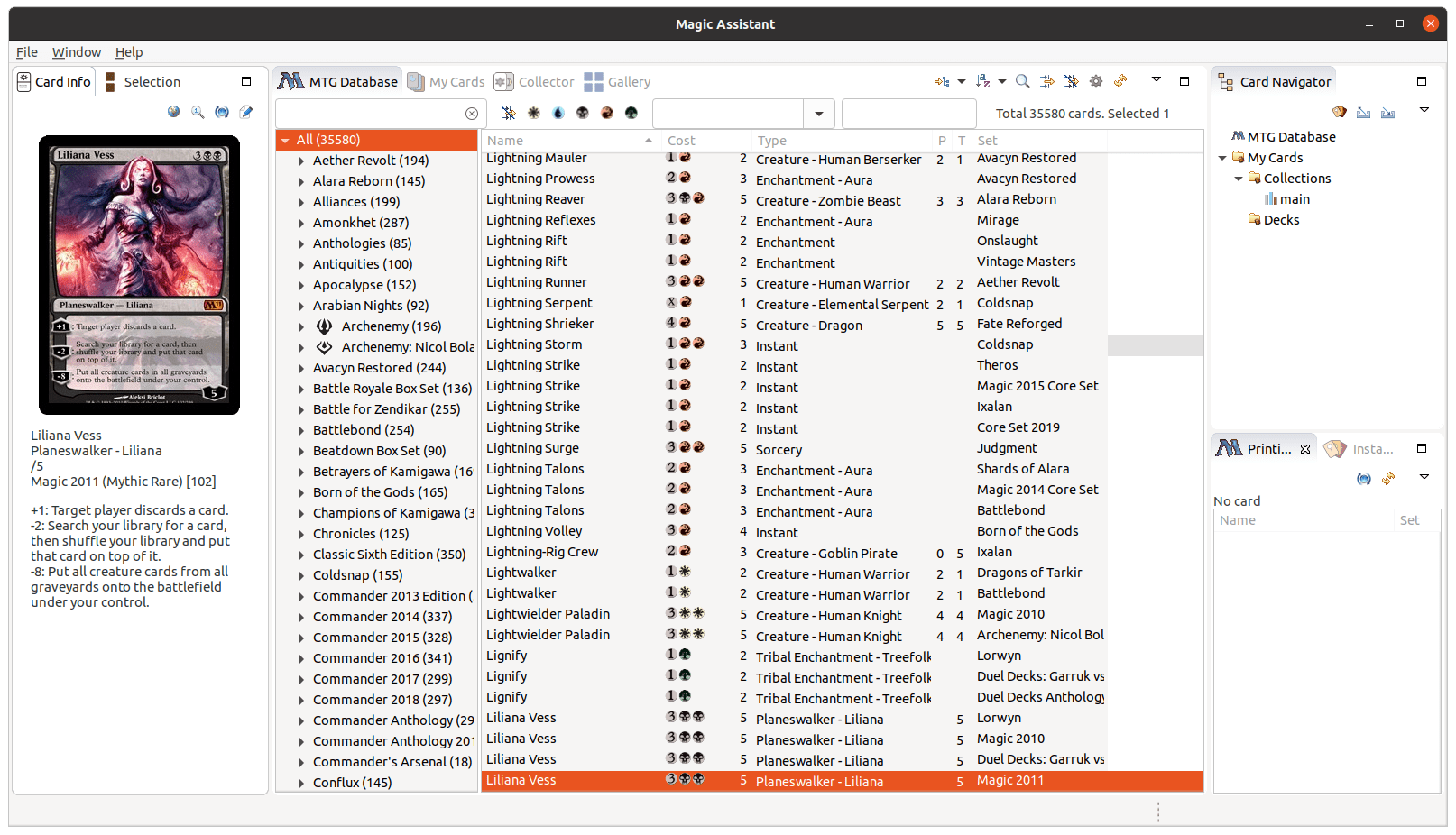Switch to the Instances tab
Screen dimensions: 1456x835
click(1359, 448)
